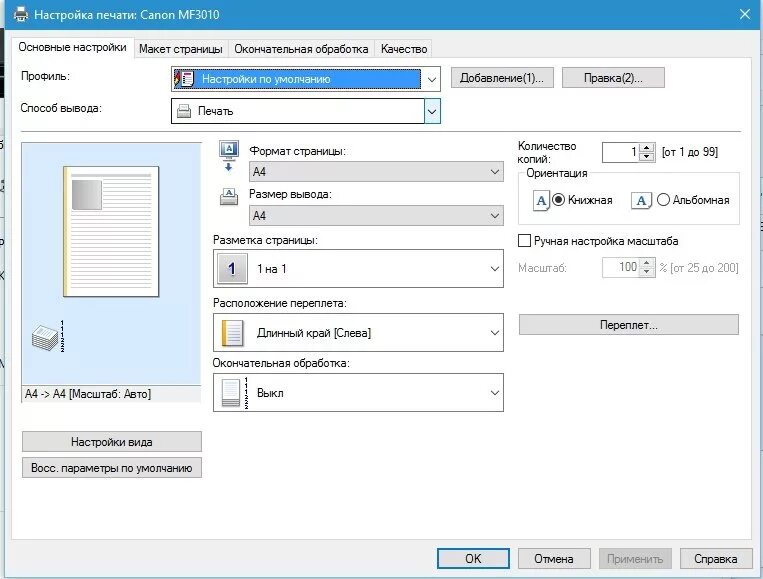Click the long edge binding location icon

pyautogui.click(x=232, y=333)
